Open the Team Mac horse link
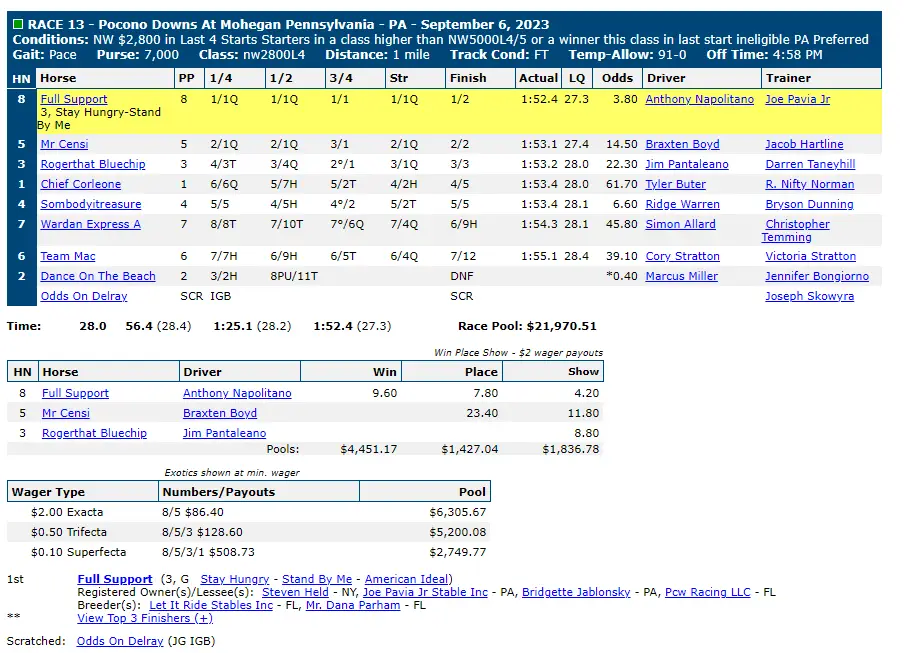 [68, 256]
